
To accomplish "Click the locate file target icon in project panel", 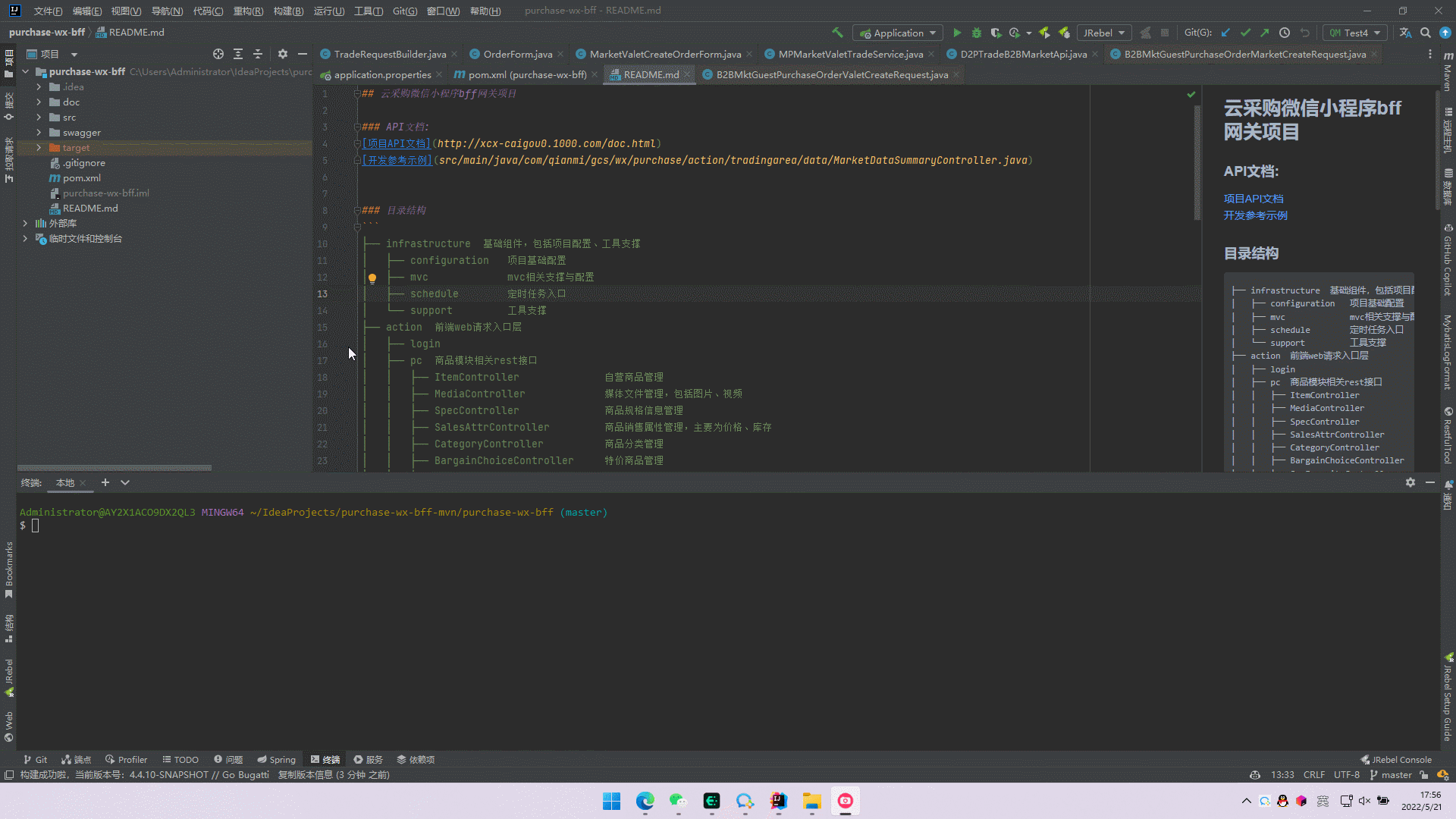I will click(218, 54).
